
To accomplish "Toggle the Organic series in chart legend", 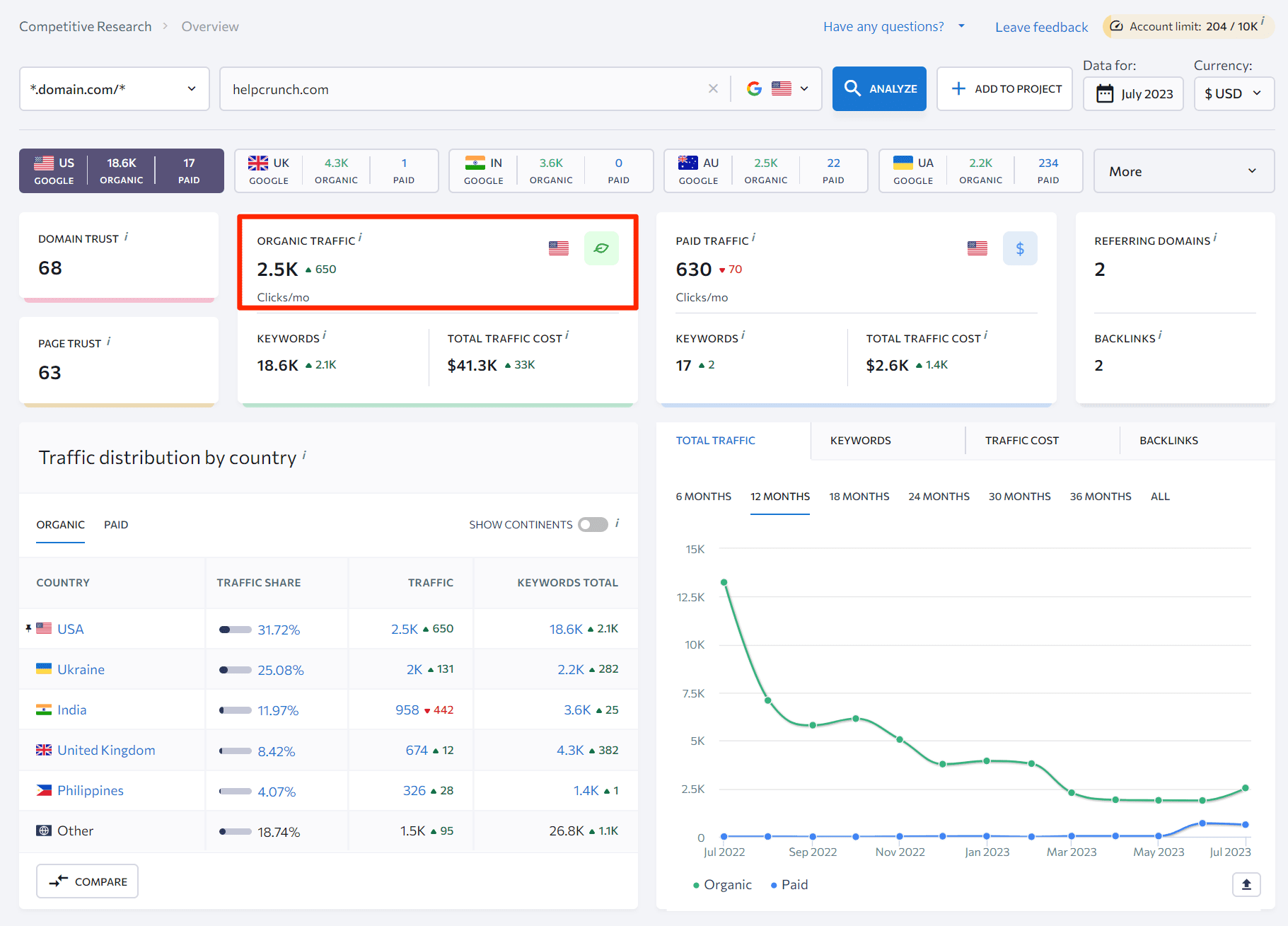I will [722, 884].
